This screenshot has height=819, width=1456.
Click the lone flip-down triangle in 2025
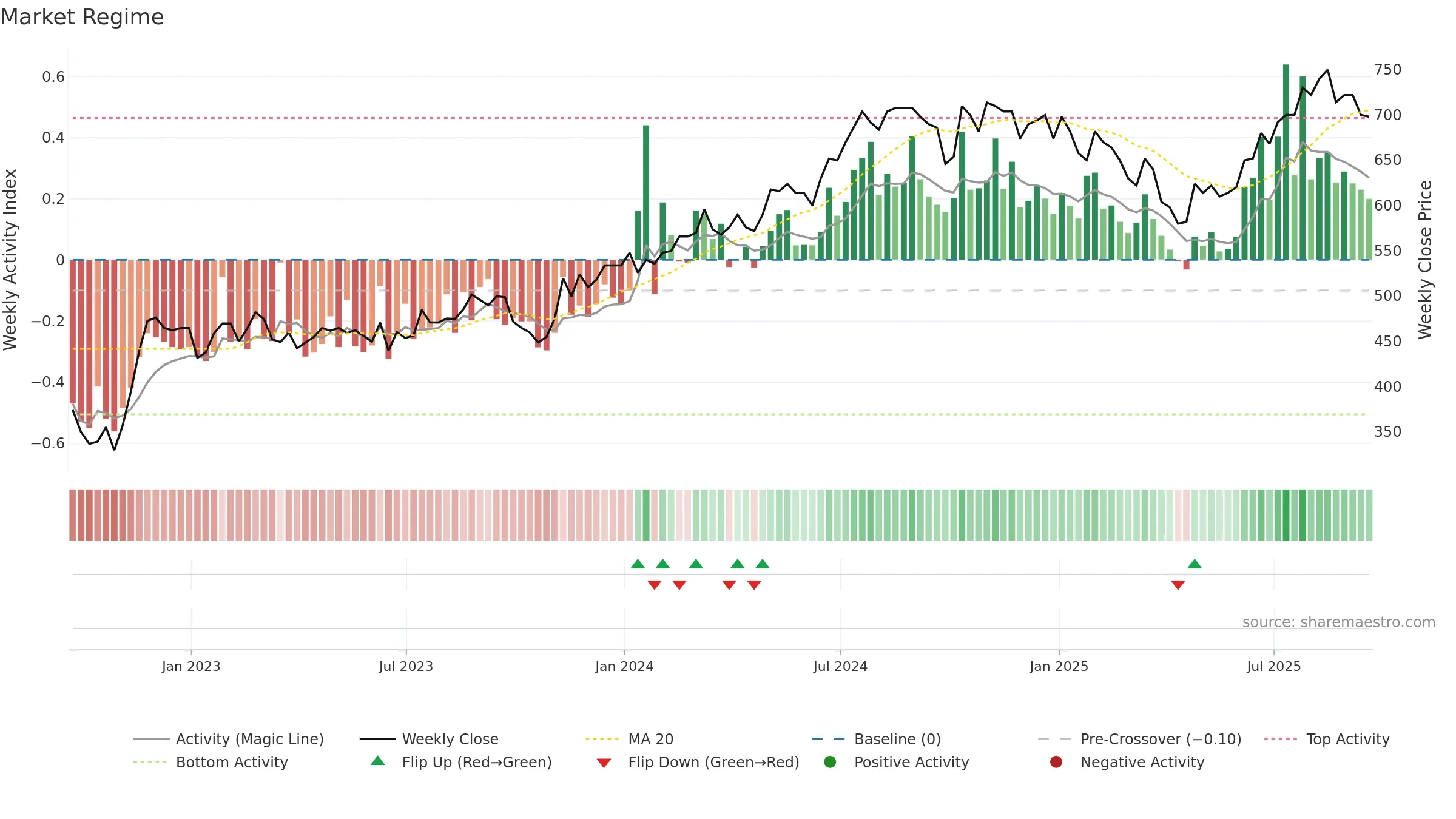1178,585
